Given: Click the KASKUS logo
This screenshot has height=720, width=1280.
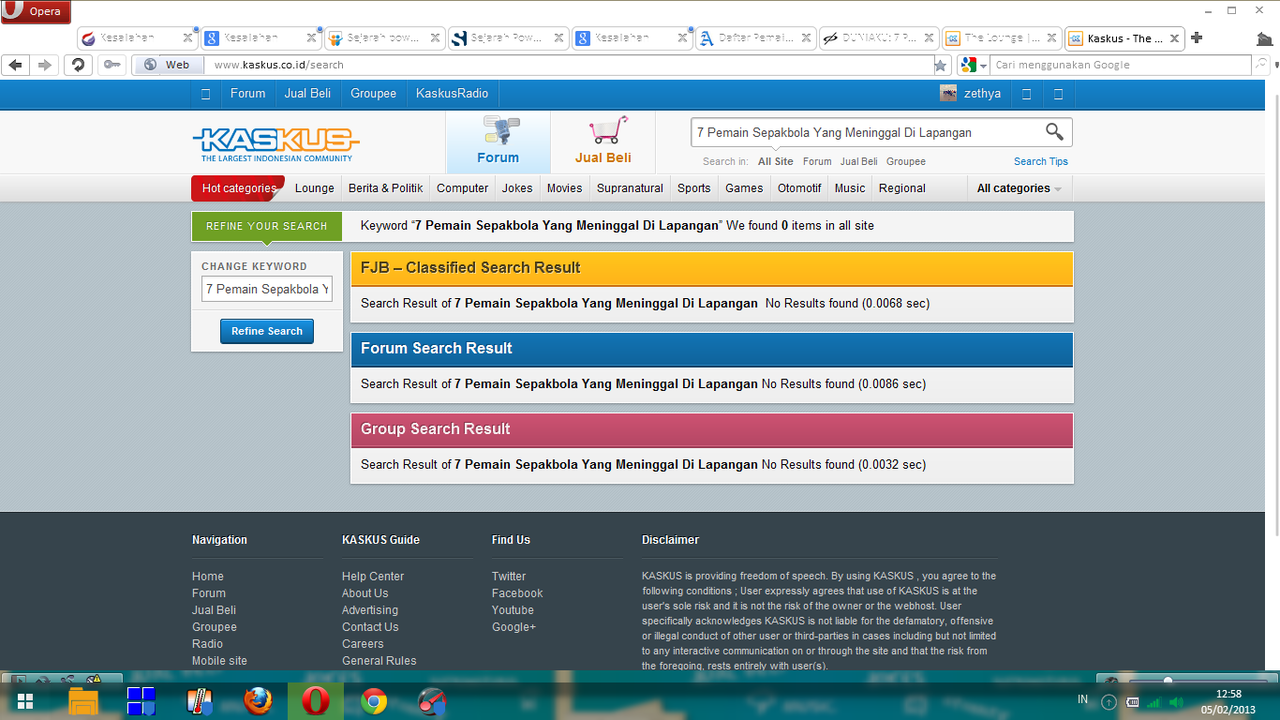Looking at the screenshot, I should pos(276,144).
